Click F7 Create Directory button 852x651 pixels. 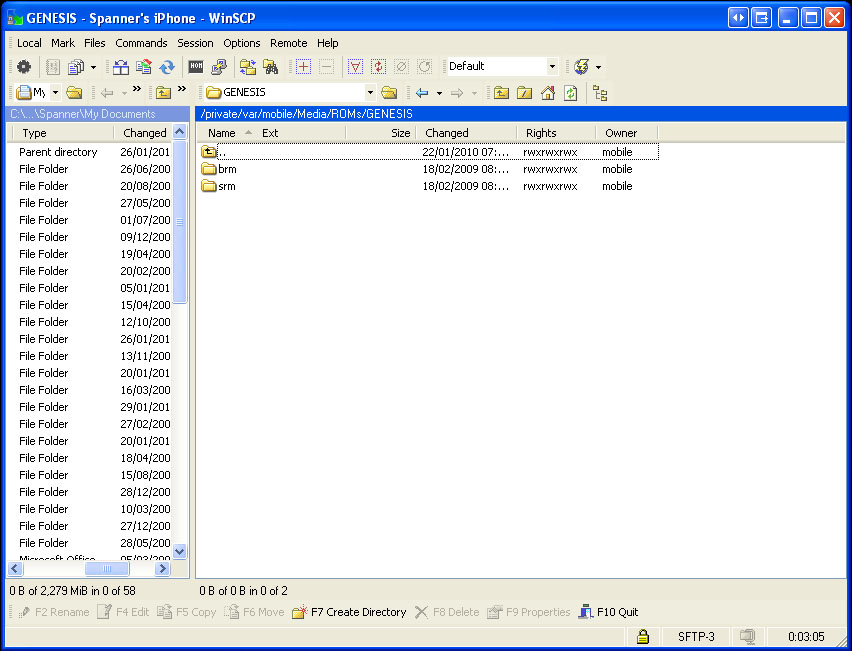tap(349, 612)
